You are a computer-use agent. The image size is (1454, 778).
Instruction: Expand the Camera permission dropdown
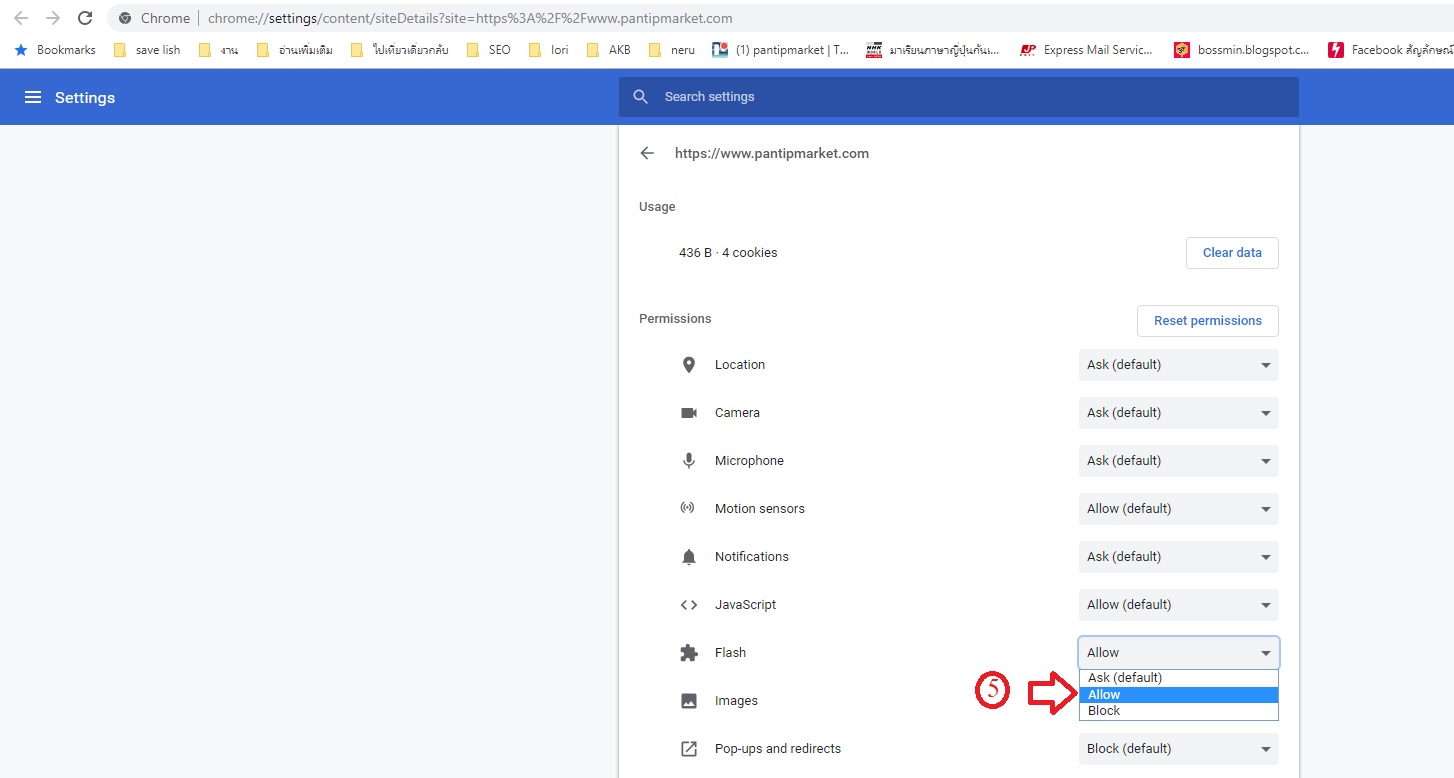(x=1178, y=413)
